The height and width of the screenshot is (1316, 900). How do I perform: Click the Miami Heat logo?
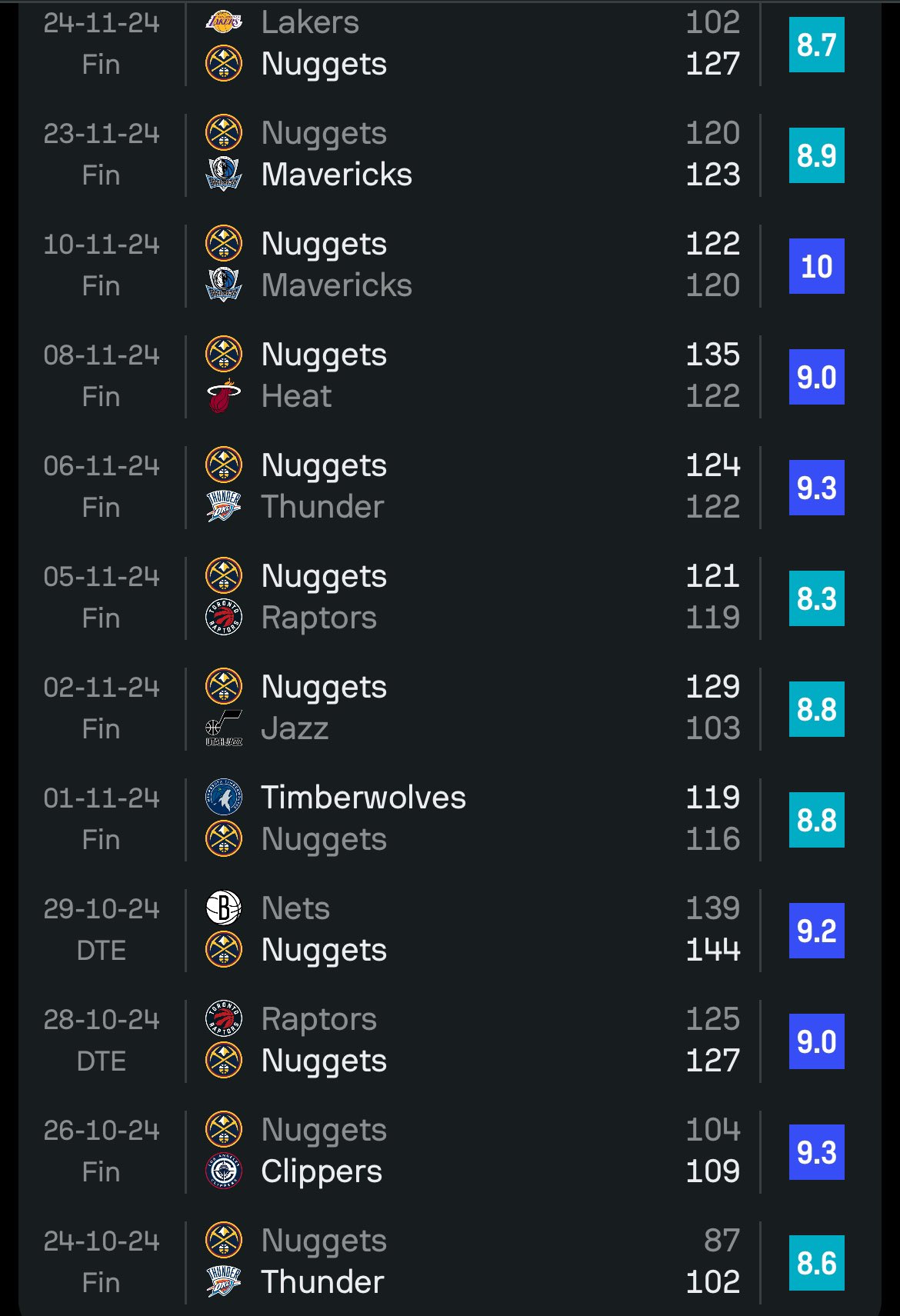click(x=224, y=396)
